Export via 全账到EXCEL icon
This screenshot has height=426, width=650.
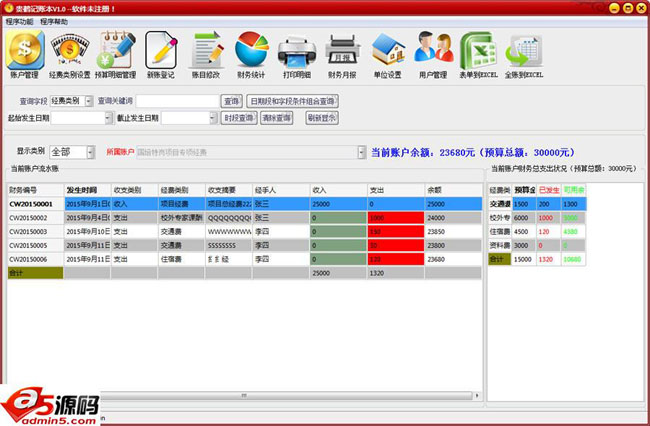(524, 54)
